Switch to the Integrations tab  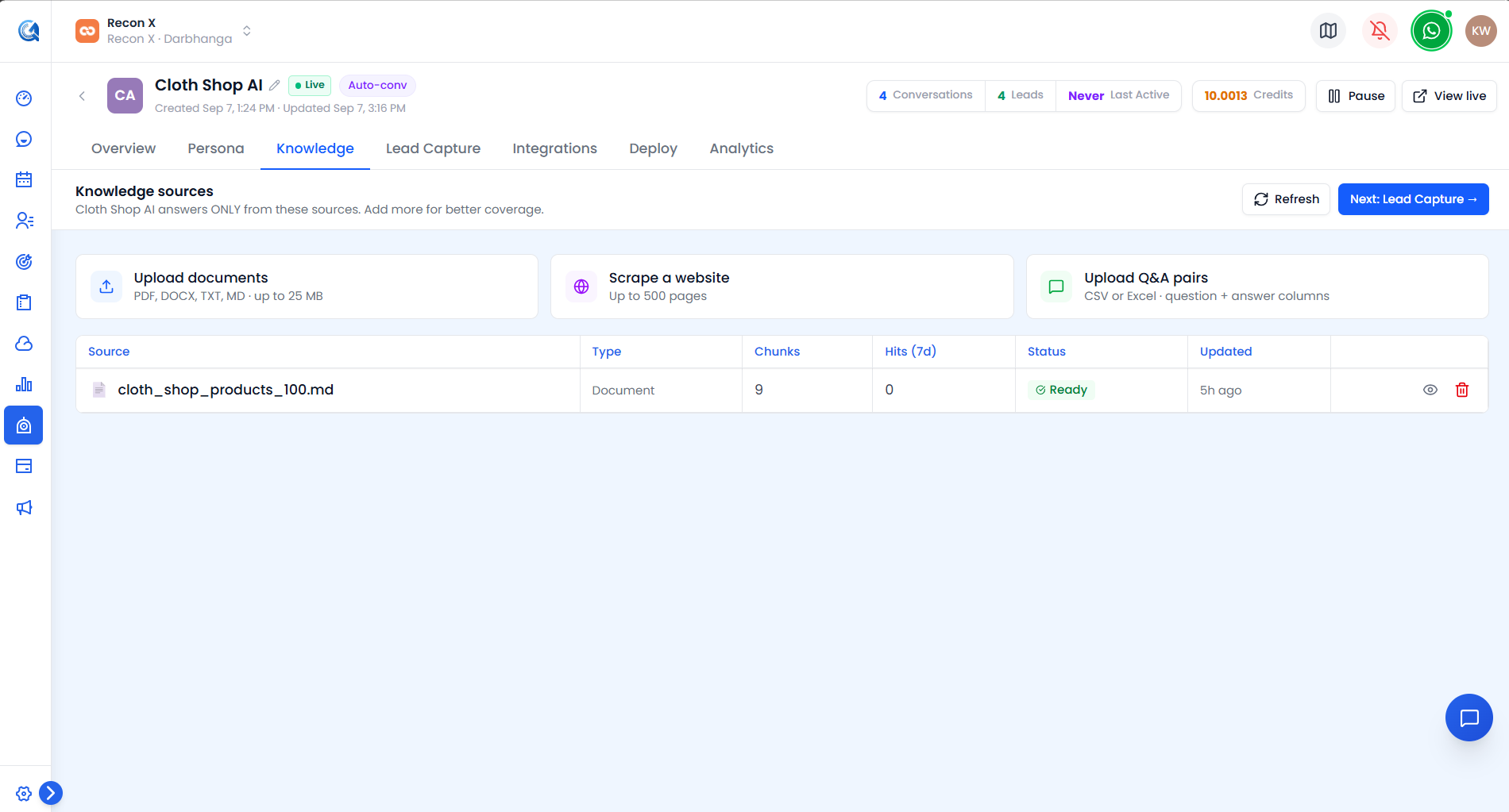[554, 148]
